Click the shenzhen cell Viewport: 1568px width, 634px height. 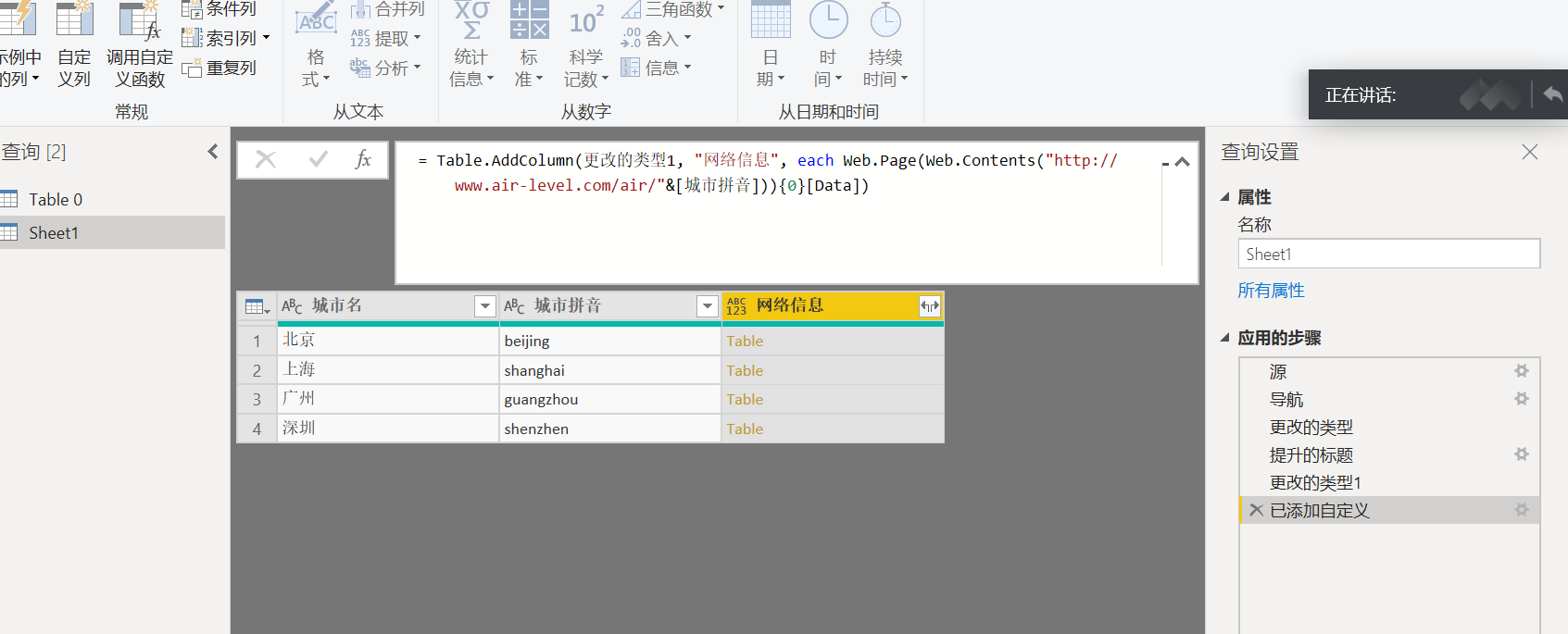[x=610, y=429]
